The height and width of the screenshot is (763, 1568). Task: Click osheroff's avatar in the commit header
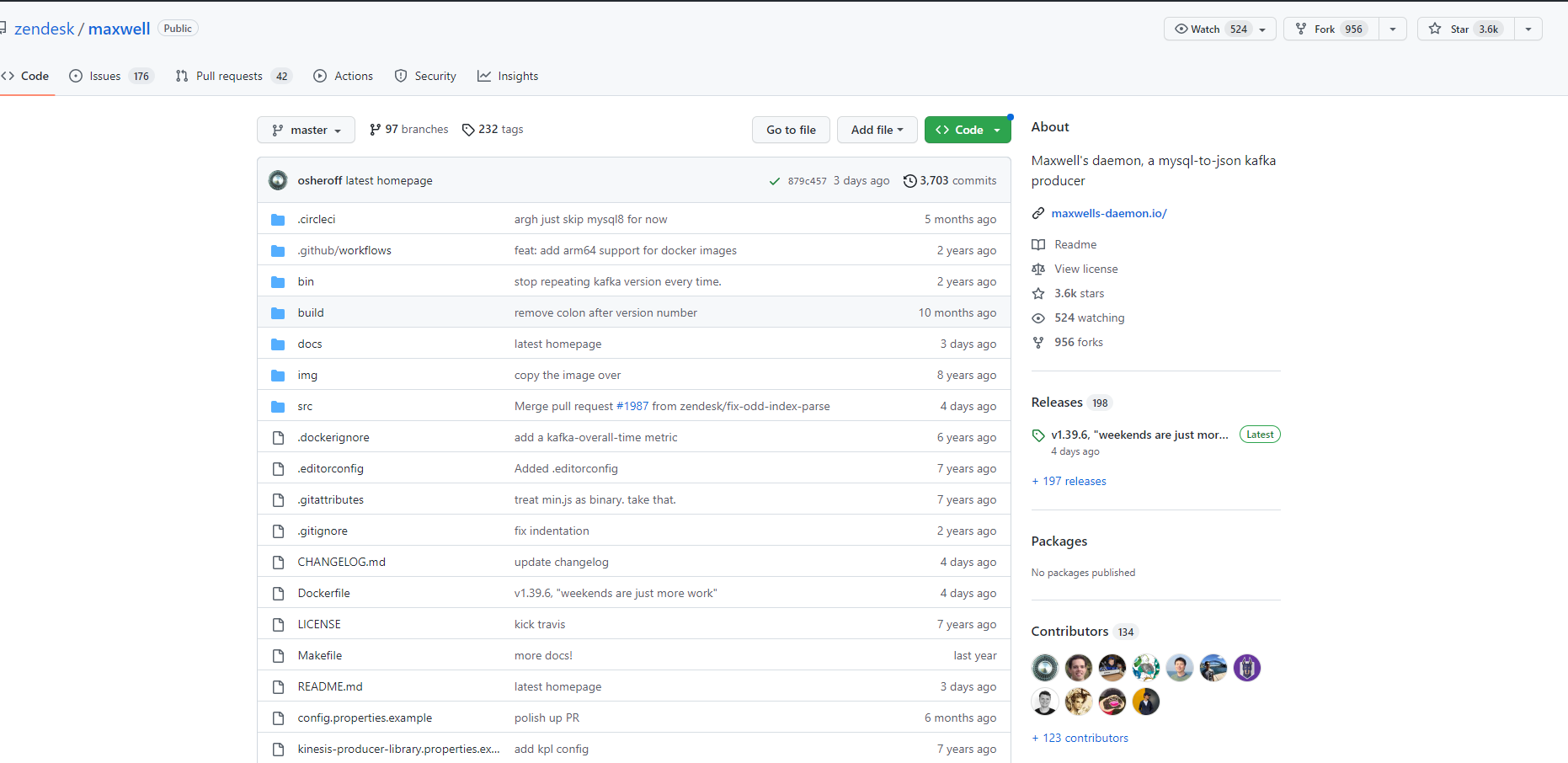tap(278, 180)
